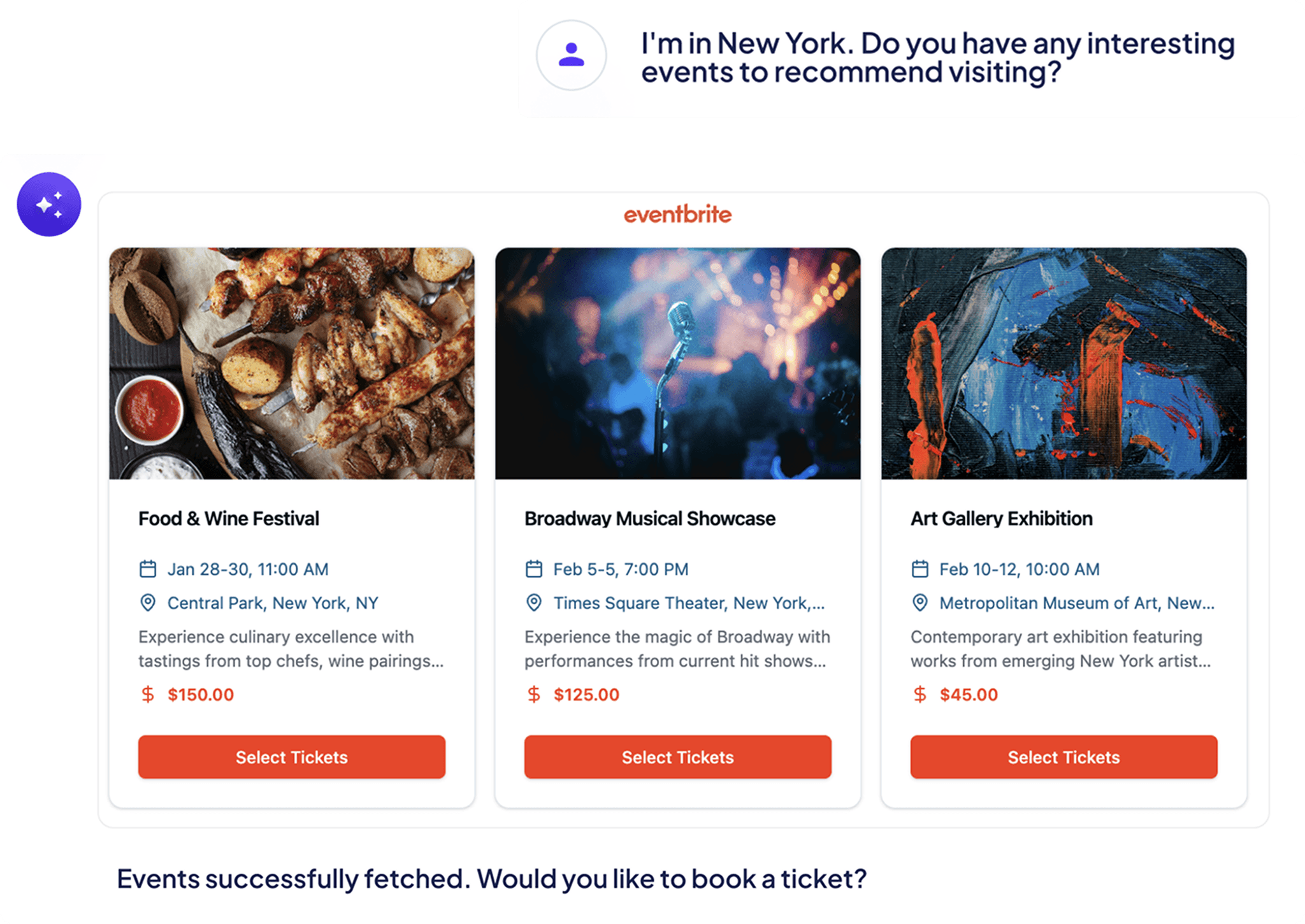Viewport: 1305px width, 924px height.
Task: Click location pin icon beside Central Park
Action: [148, 603]
